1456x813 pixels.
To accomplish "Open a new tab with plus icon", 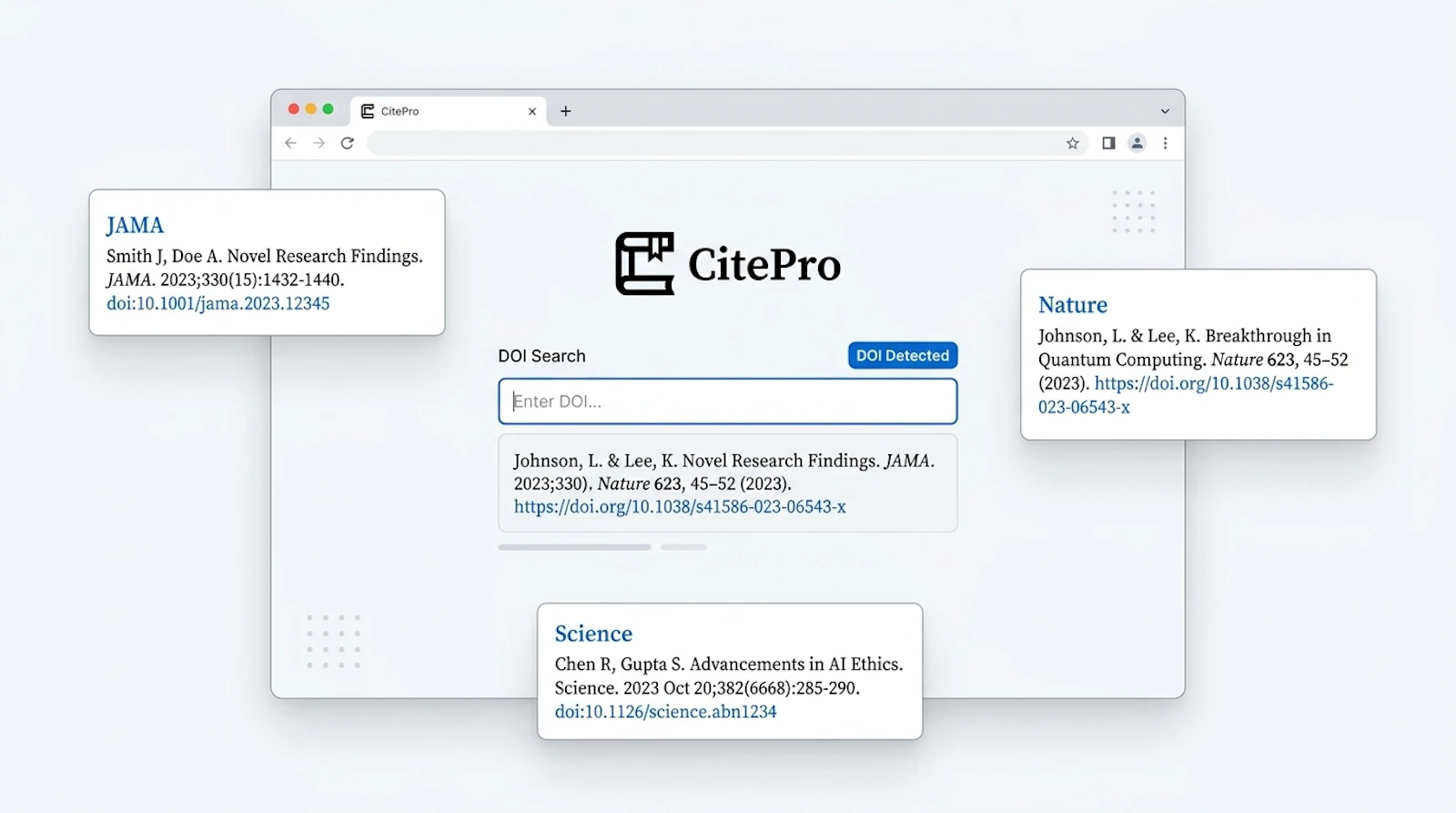I will [x=565, y=111].
